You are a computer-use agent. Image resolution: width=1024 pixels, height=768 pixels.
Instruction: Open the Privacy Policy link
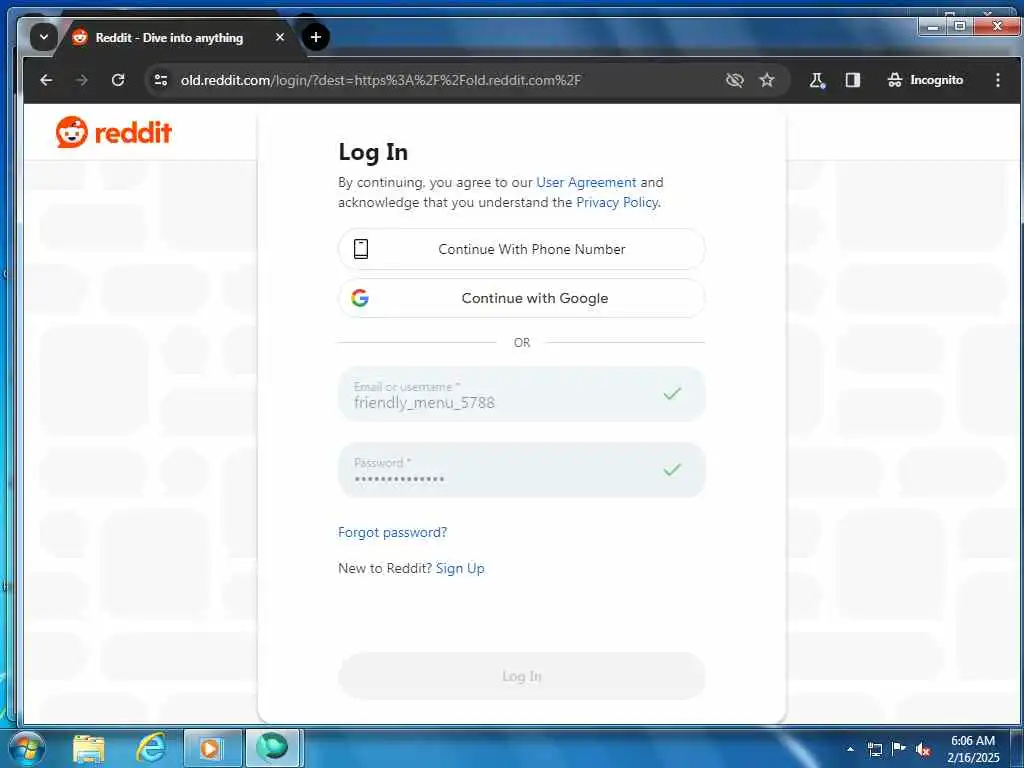616,202
